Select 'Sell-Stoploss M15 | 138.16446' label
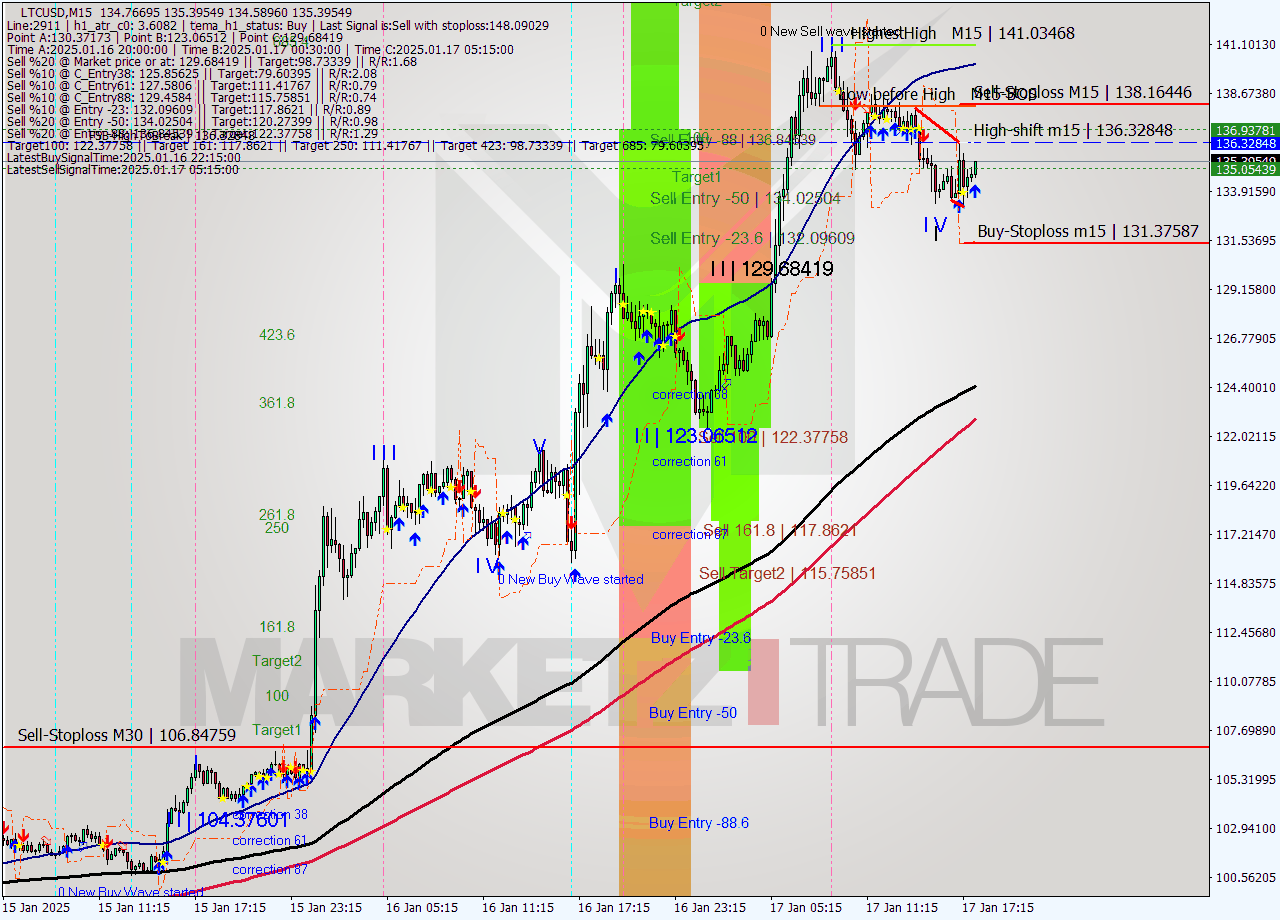This screenshot has width=1280, height=920. [x=1082, y=92]
